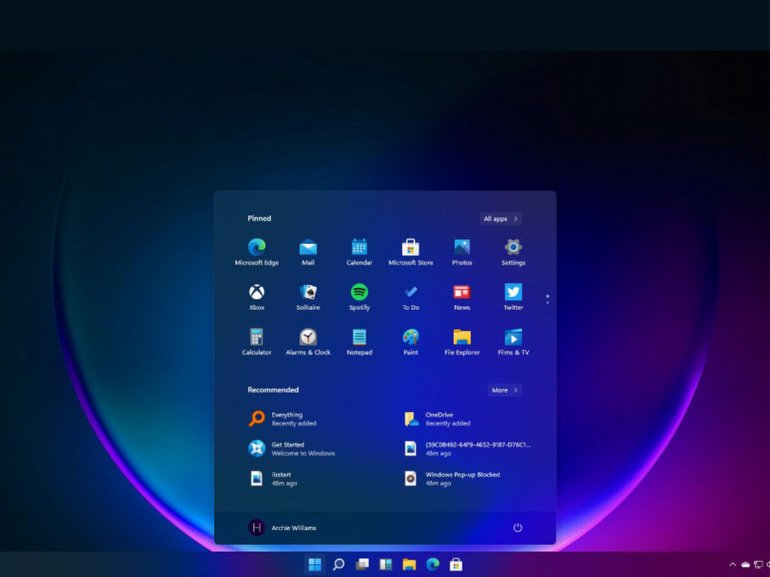Open File Explorer on the taskbar
The height and width of the screenshot is (577, 770).
(x=409, y=564)
